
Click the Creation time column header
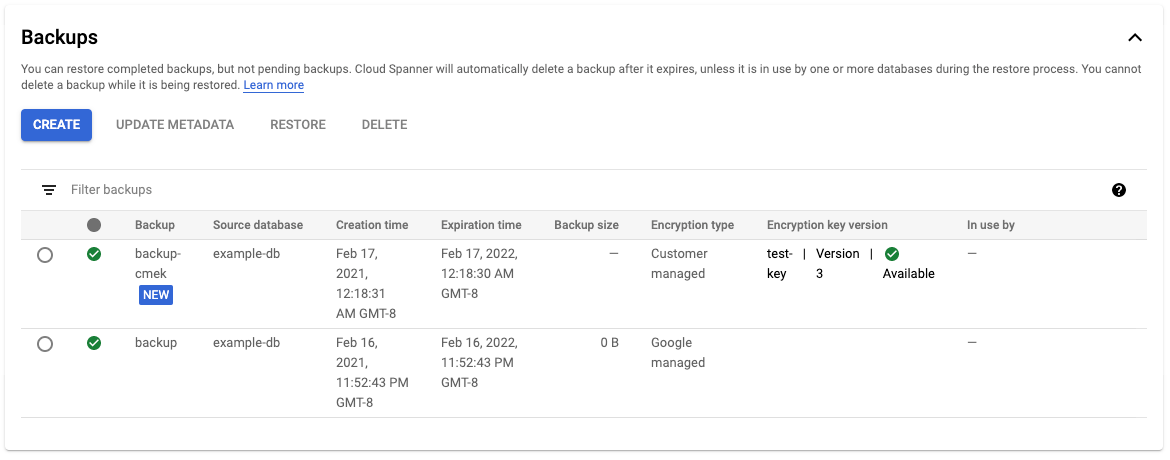tap(372, 225)
